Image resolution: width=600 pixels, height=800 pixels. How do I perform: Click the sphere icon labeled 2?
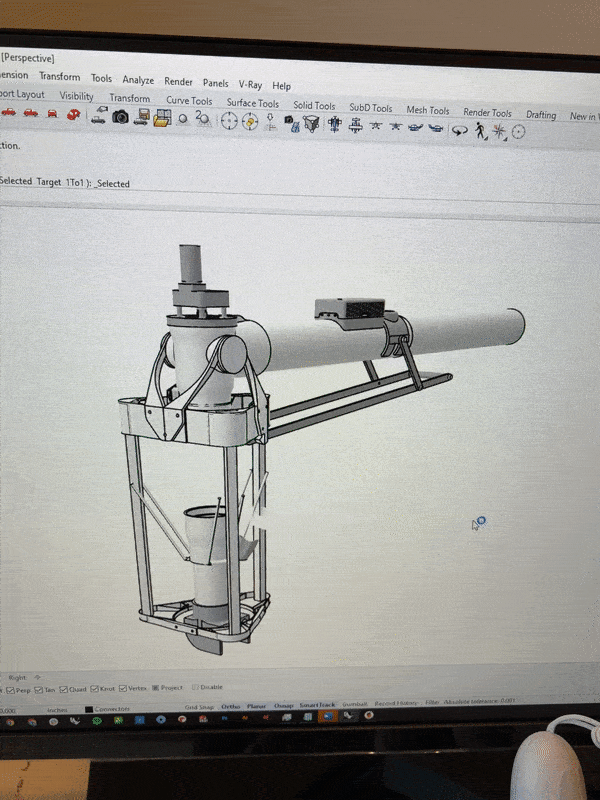point(203,118)
